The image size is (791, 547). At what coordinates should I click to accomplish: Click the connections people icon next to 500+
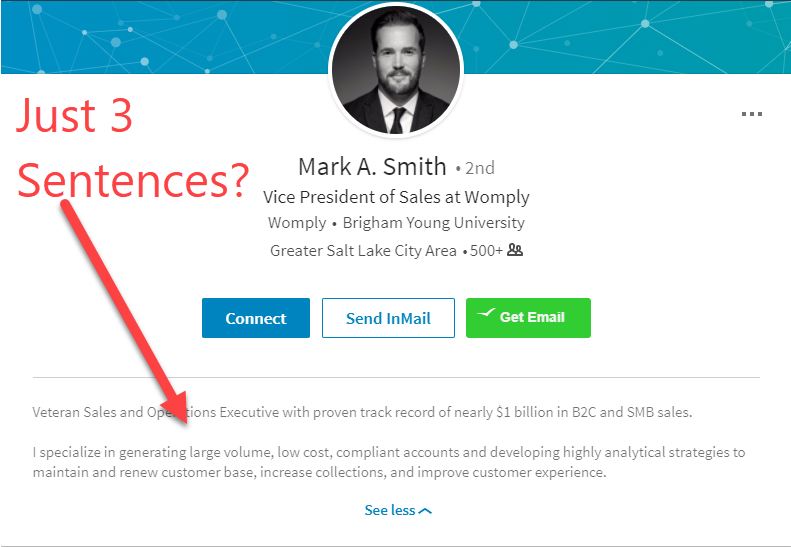[x=515, y=250]
